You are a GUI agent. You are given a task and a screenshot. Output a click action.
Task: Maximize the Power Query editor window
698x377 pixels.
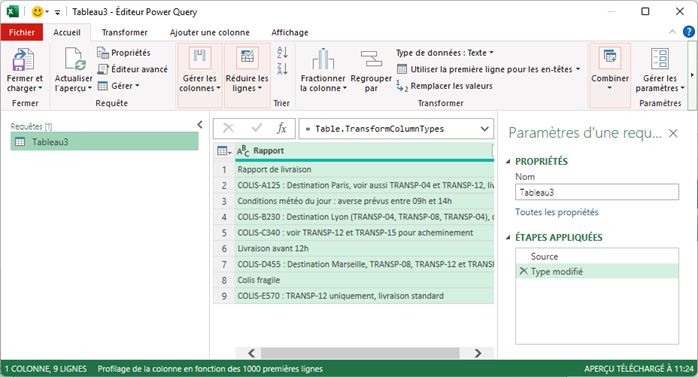pos(645,11)
